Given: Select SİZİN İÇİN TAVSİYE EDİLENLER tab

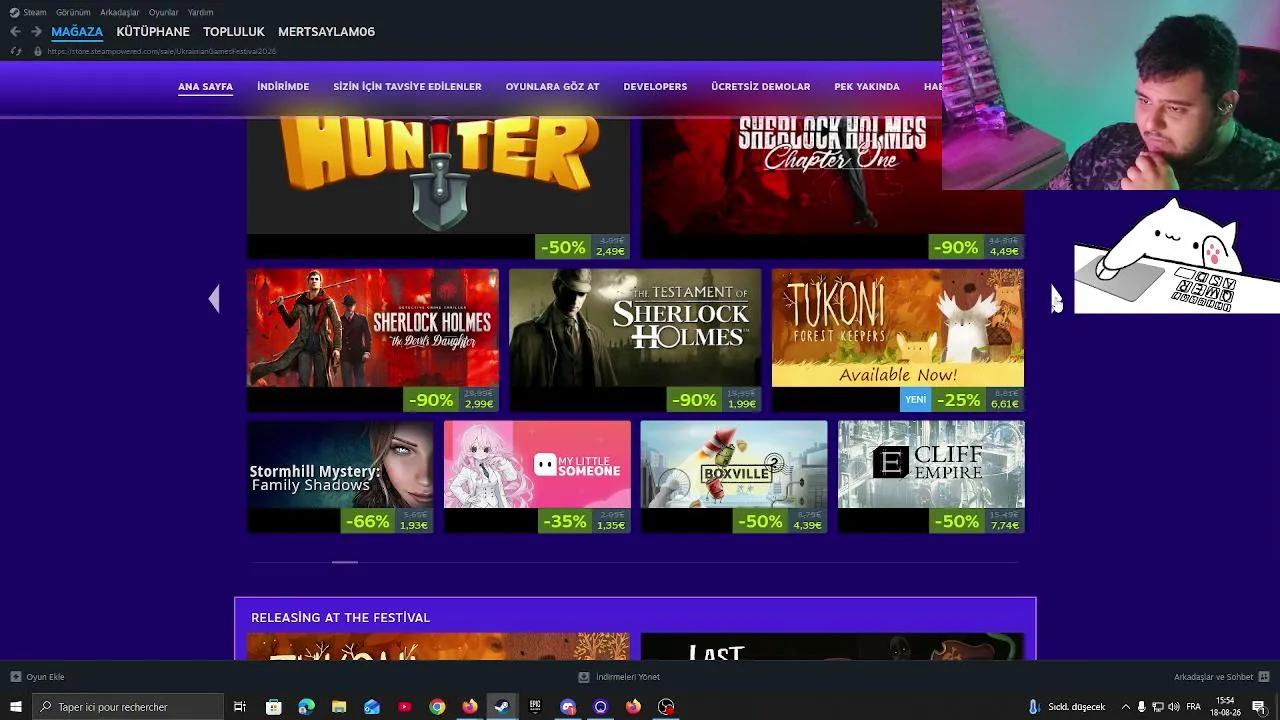Looking at the screenshot, I should point(407,87).
